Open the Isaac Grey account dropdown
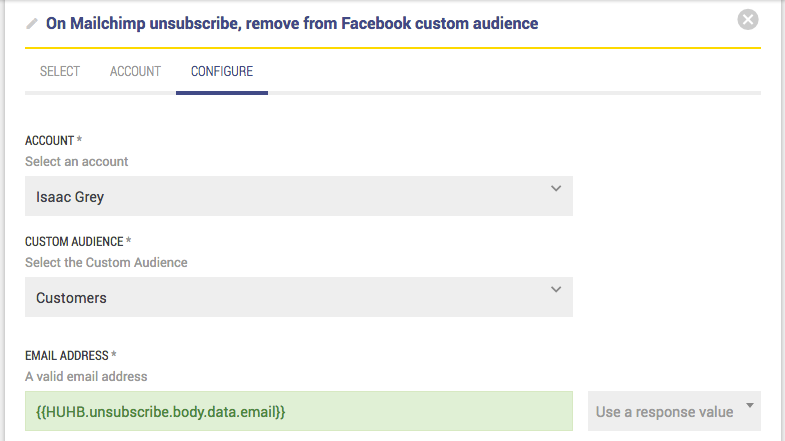The height and width of the screenshot is (441, 785). [x=298, y=196]
